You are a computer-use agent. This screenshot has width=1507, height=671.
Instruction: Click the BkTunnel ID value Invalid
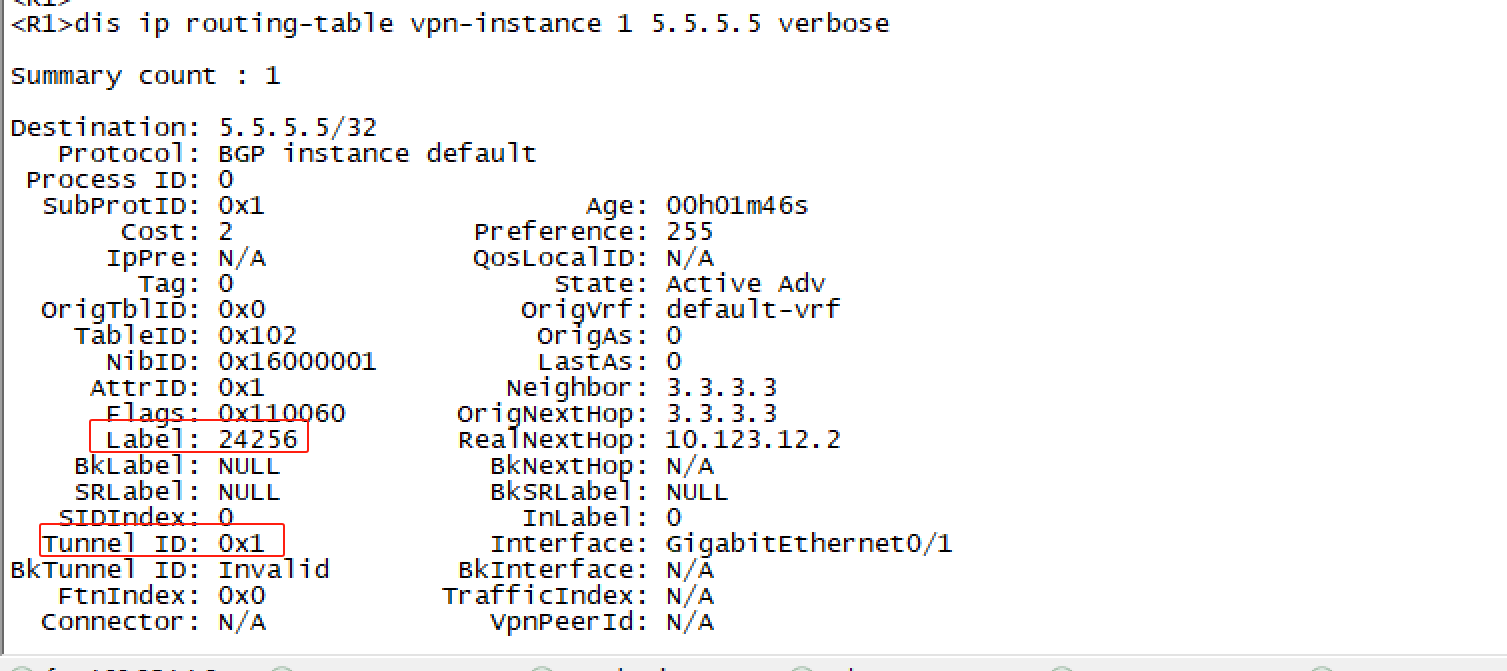273,570
